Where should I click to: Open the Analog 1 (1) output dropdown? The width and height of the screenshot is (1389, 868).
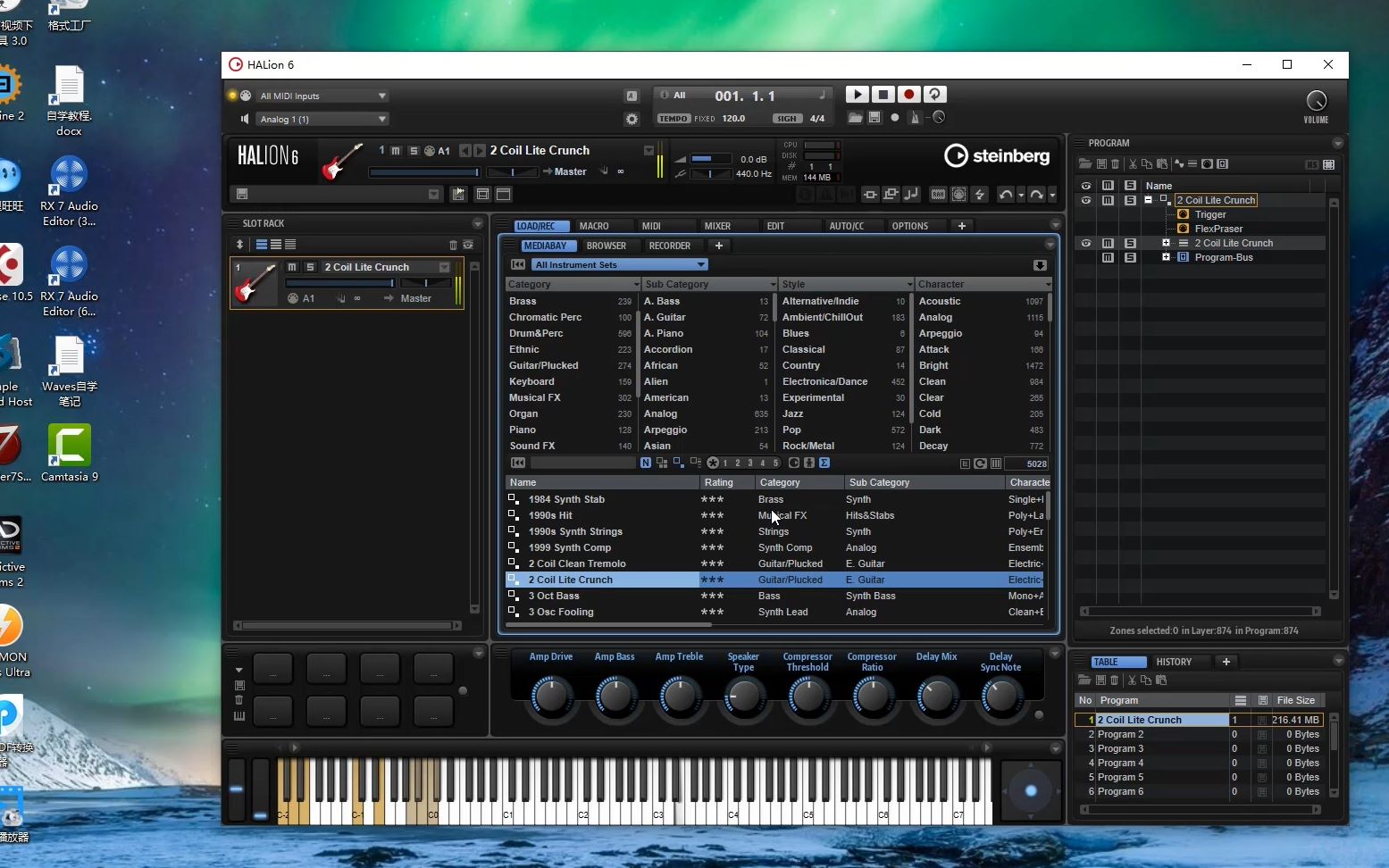coord(322,119)
